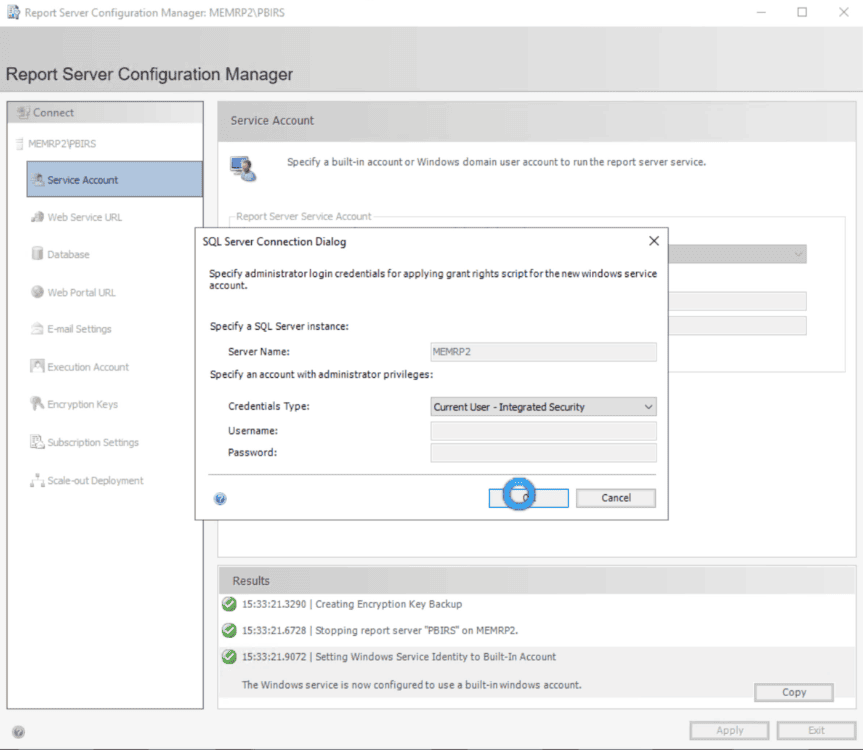The image size is (863, 750).
Task: Close the SQL Server Connection Dialog
Action: (x=653, y=241)
